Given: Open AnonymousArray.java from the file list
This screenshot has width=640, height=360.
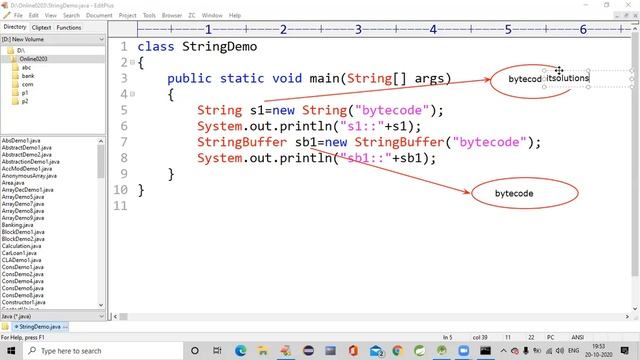Looking at the screenshot, I should pos(29,176).
